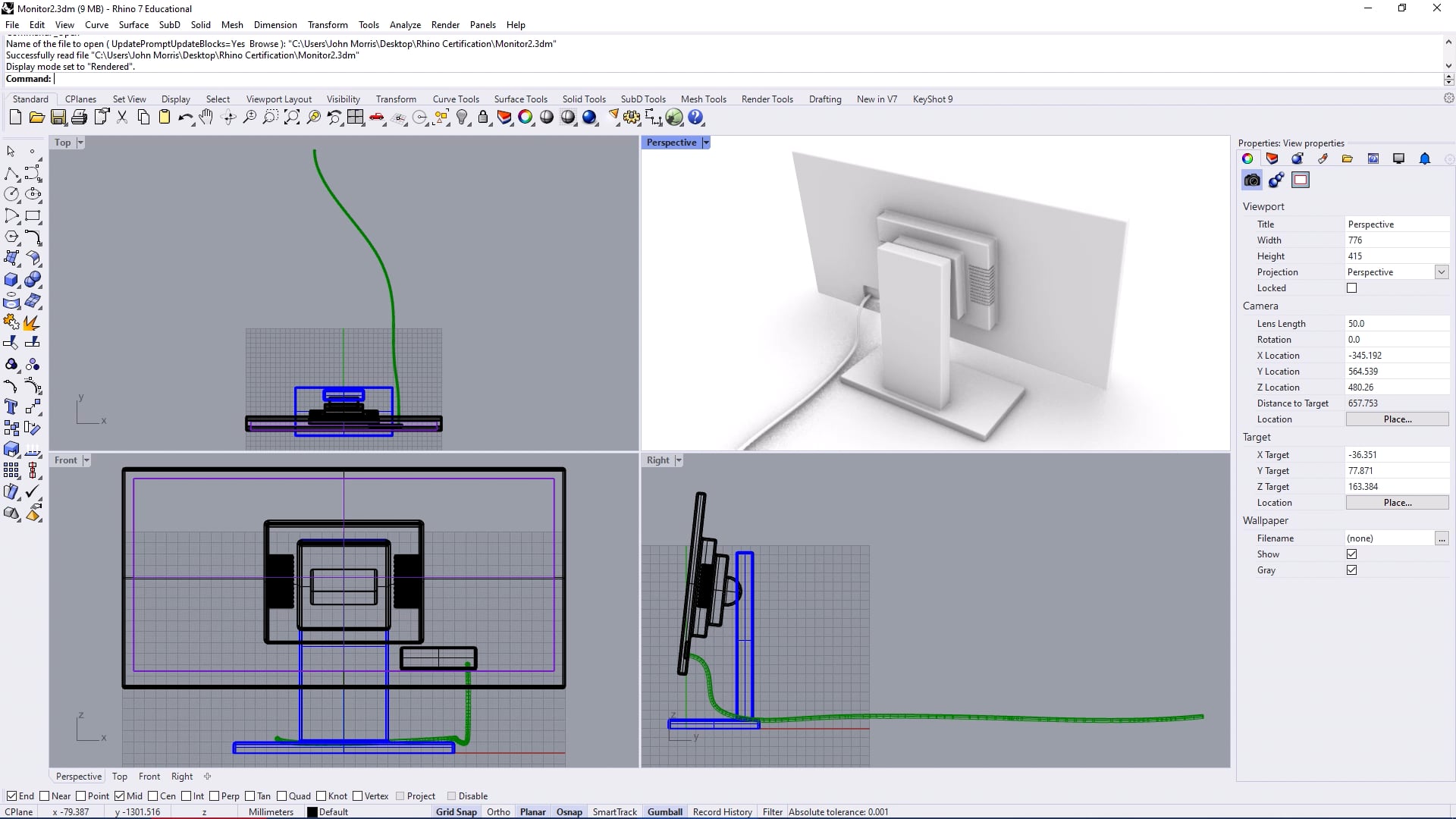Toggle the End osnap checkbox
Image resolution: width=1456 pixels, height=819 pixels.
click(11, 796)
